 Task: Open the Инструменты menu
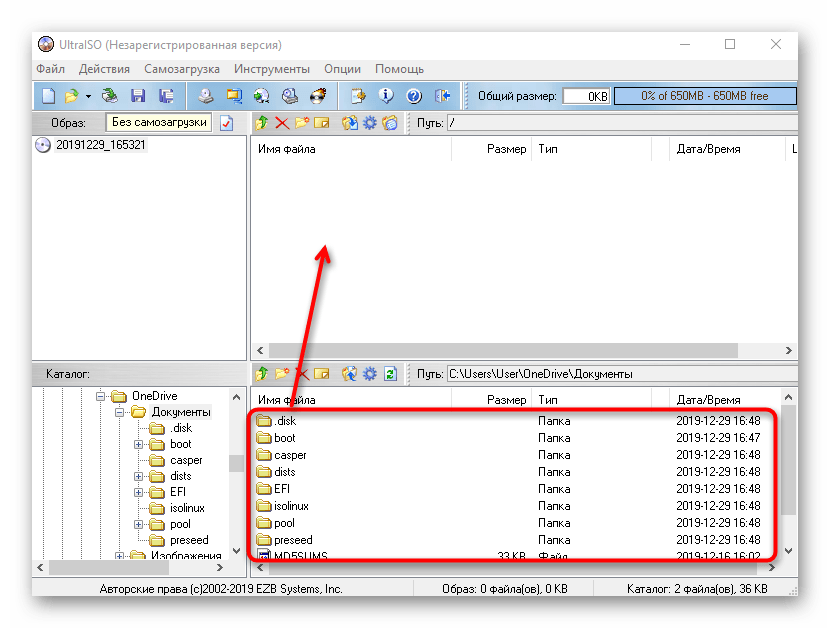tap(272, 69)
